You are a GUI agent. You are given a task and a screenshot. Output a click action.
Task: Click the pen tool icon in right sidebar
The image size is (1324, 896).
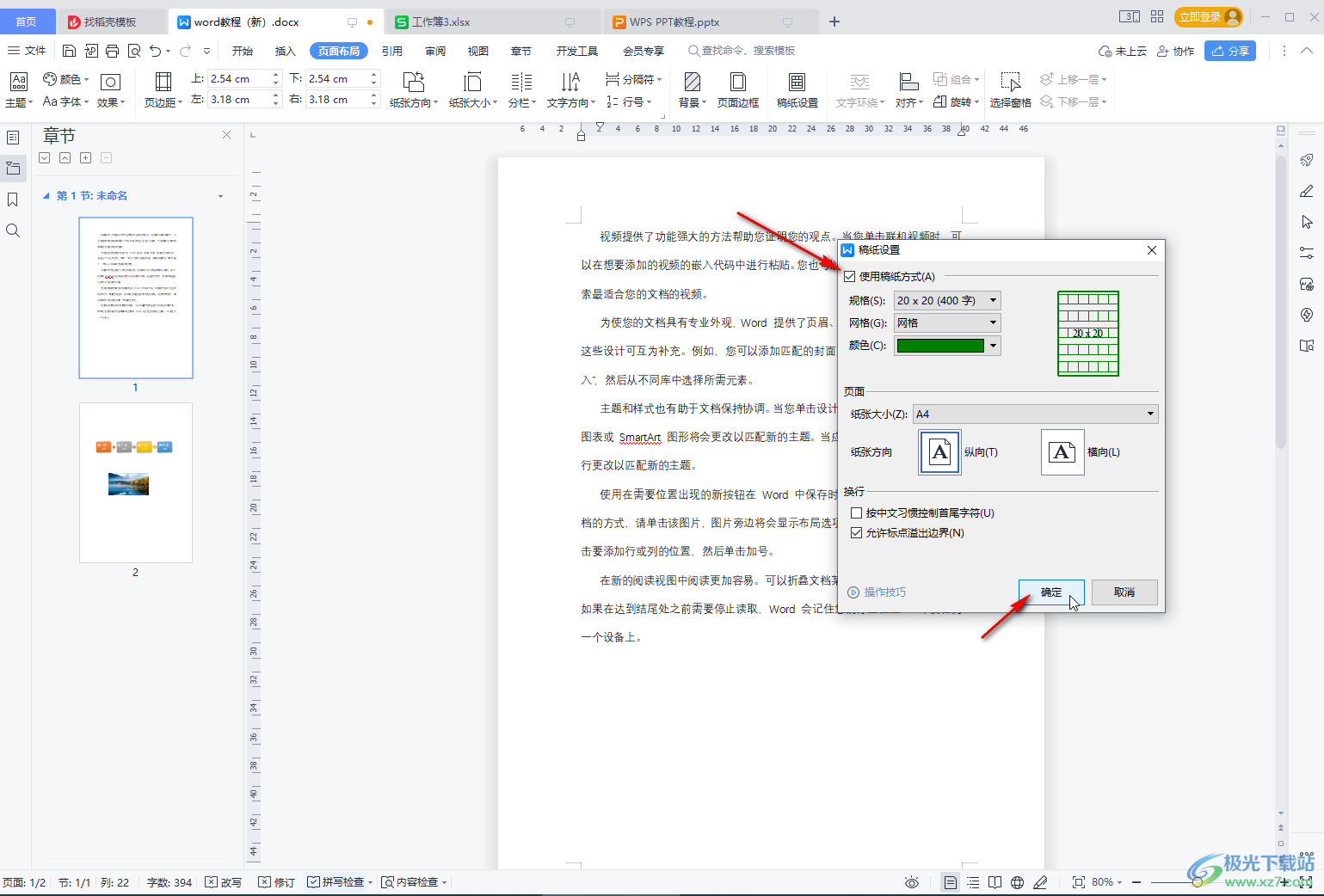(x=1307, y=191)
